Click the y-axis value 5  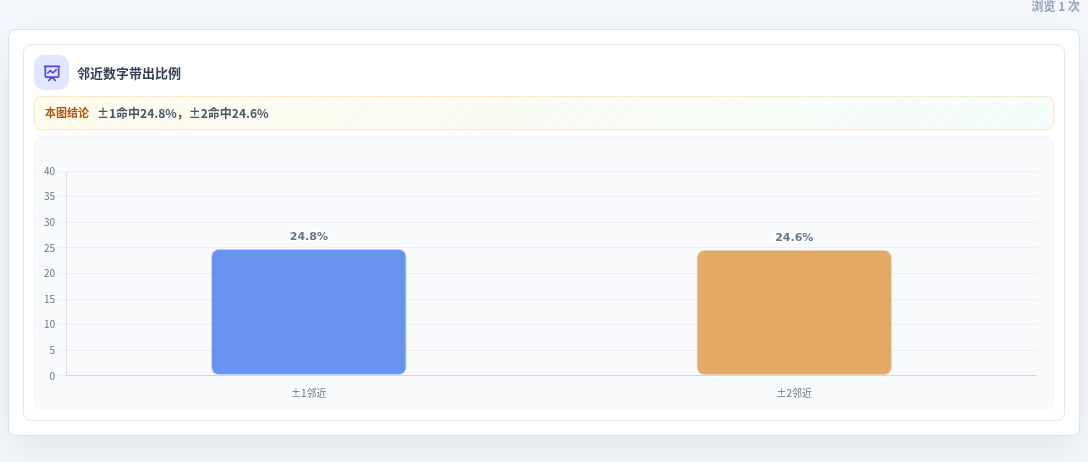(x=52, y=350)
